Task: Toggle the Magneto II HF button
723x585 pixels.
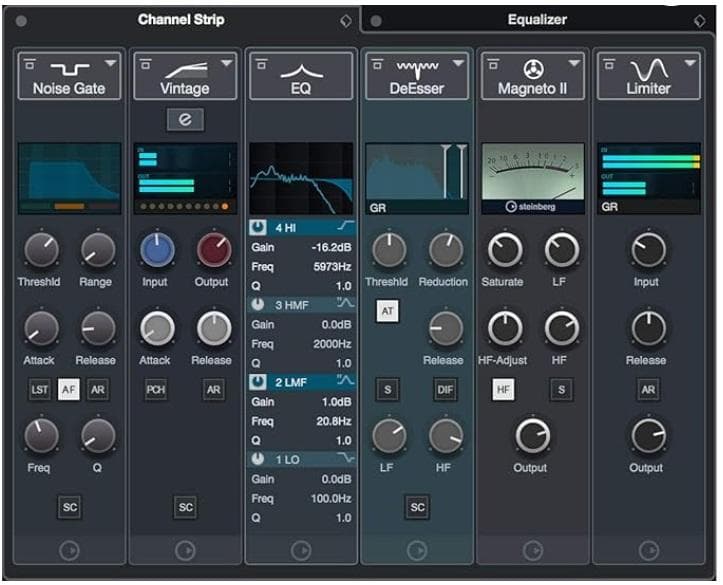Action: [503, 390]
